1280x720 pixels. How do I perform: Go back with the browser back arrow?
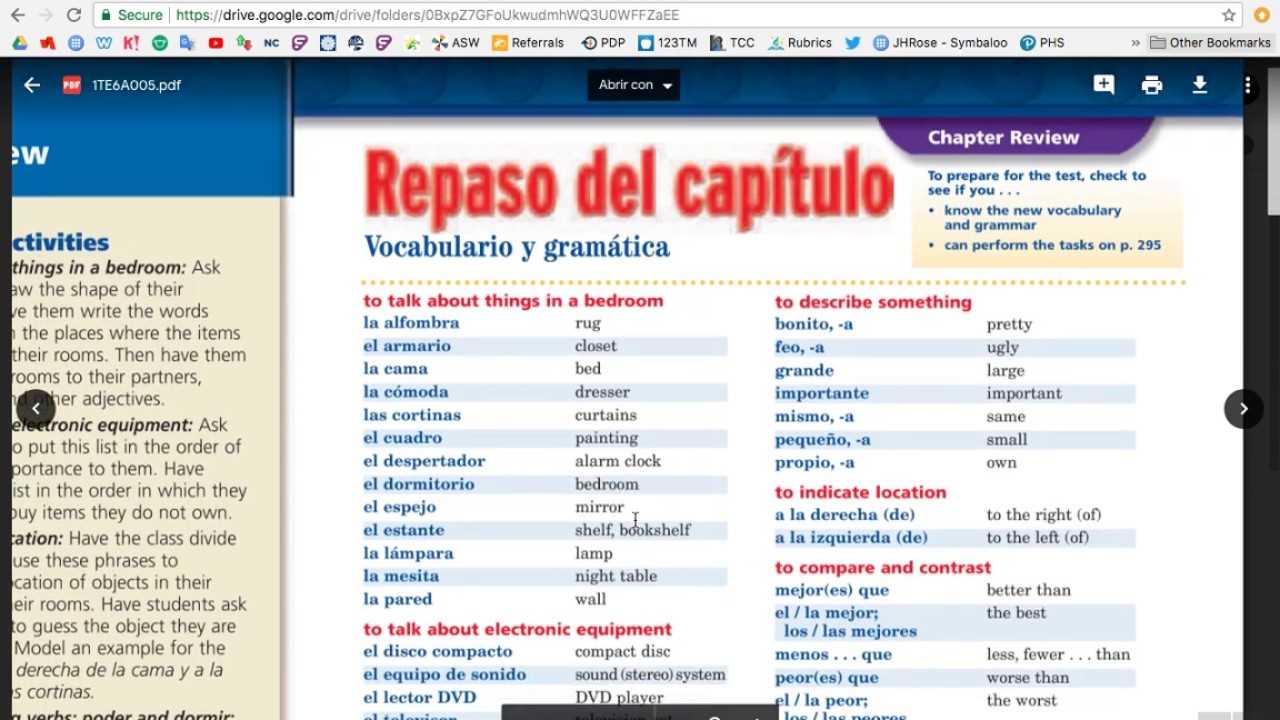pos(18,15)
